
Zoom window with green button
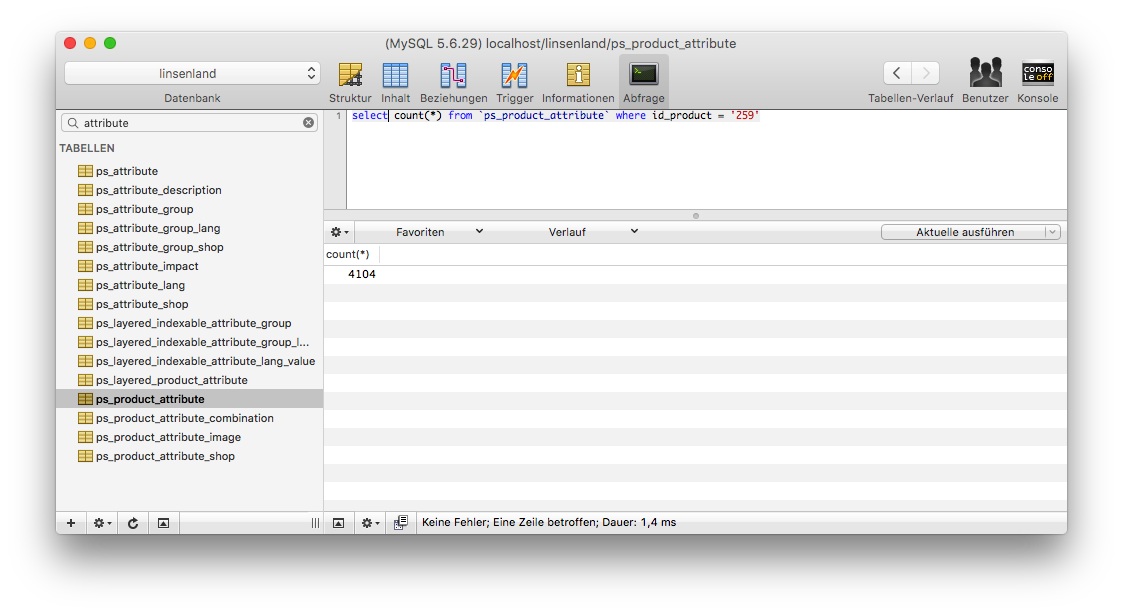coord(110,43)
